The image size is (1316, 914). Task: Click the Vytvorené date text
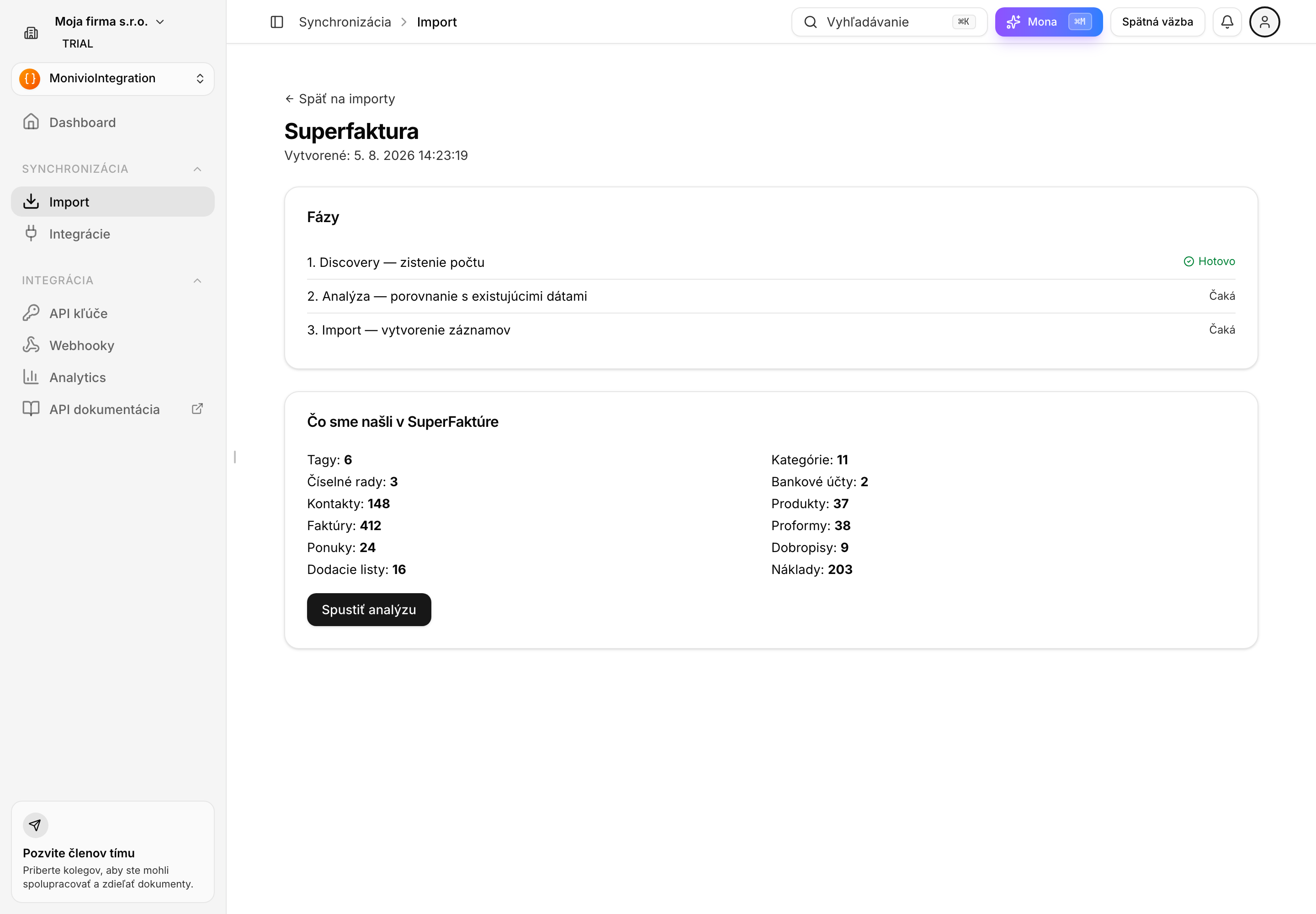tap(376, 155)
